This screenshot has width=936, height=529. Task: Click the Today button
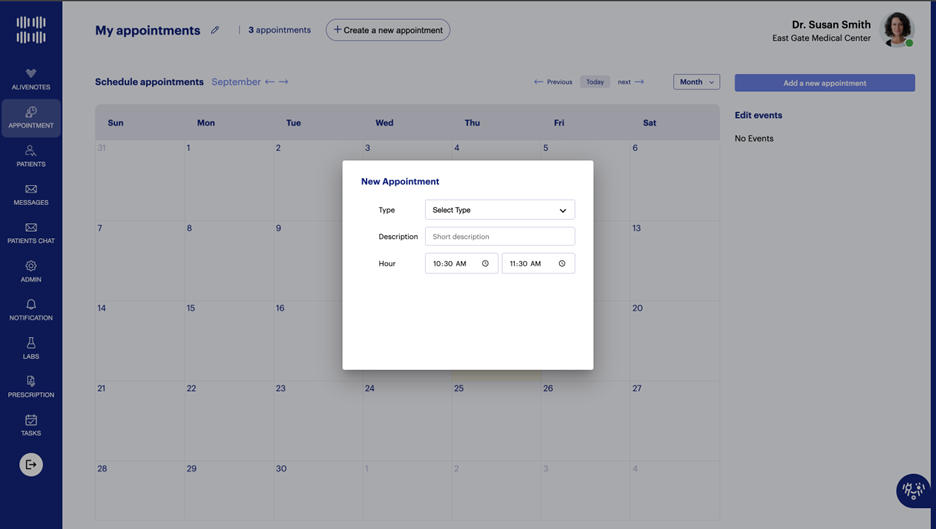[595, 82]
